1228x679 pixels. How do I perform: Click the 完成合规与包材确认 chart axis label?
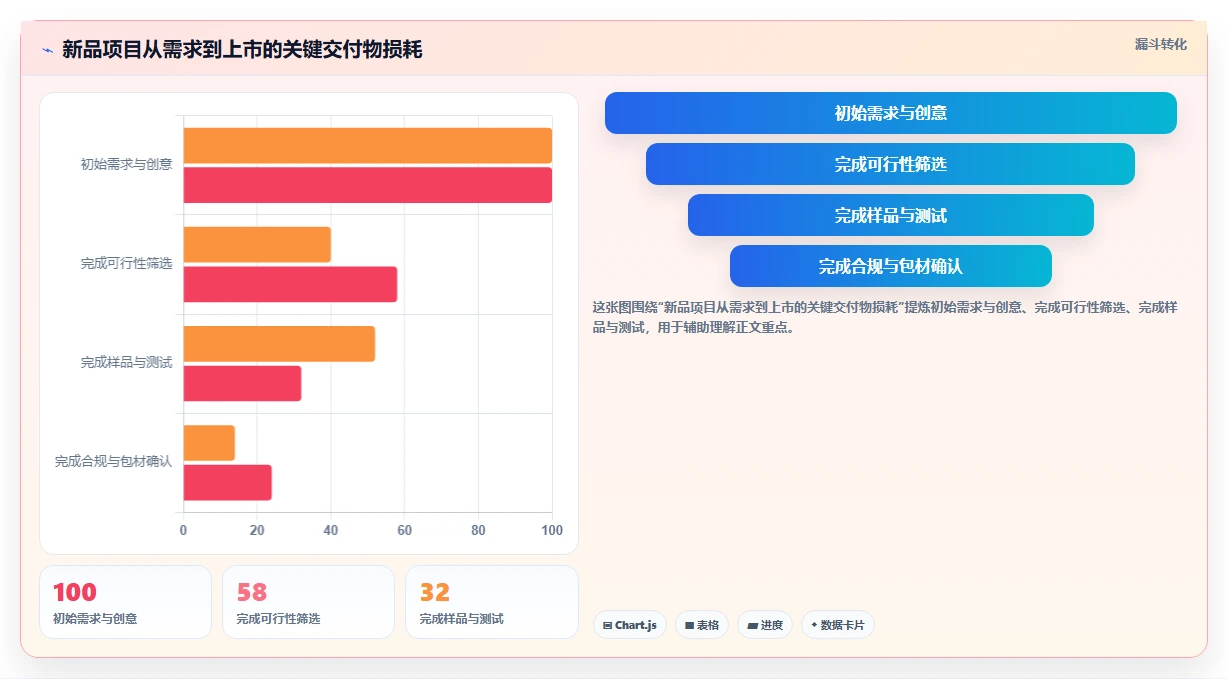click(113, 462)
